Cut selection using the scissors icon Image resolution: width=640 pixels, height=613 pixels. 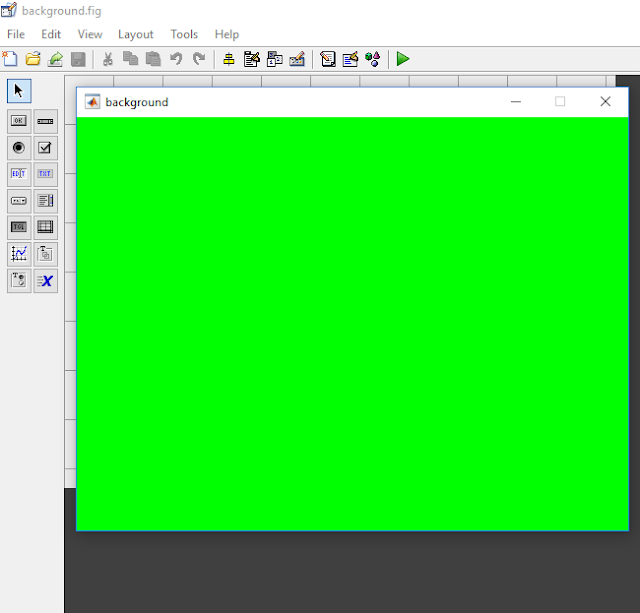[108, 59]
